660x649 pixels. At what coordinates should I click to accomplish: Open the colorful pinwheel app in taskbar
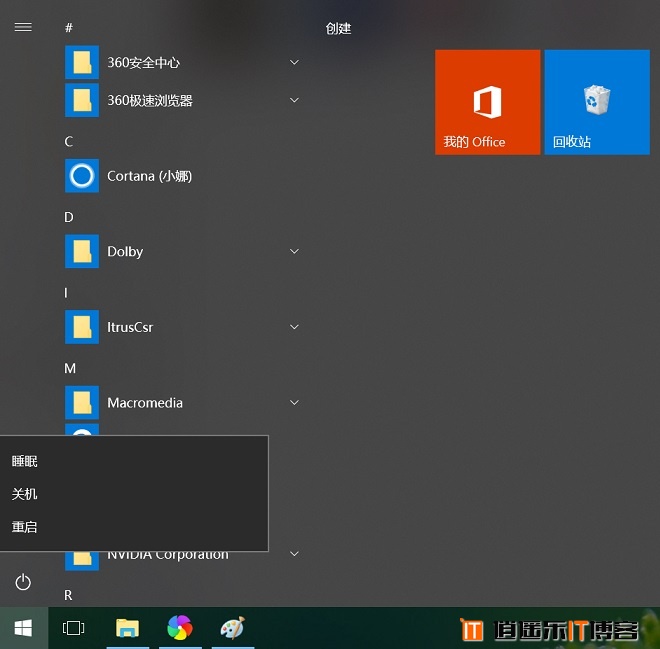tap(180, 628)
